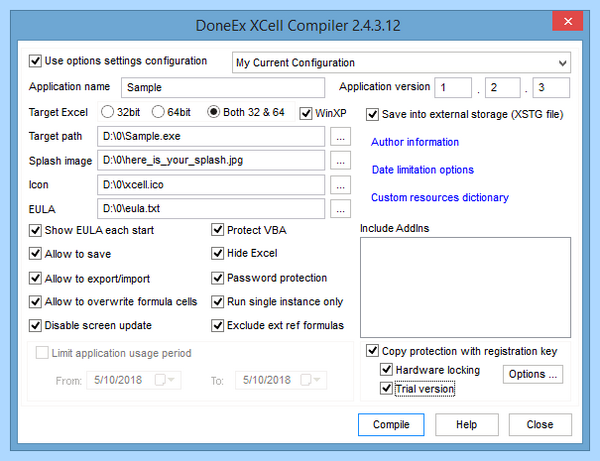Toggle Disable screen update checkbox
600x461 pixels.
pyautogui.click(x=35, y=326)
